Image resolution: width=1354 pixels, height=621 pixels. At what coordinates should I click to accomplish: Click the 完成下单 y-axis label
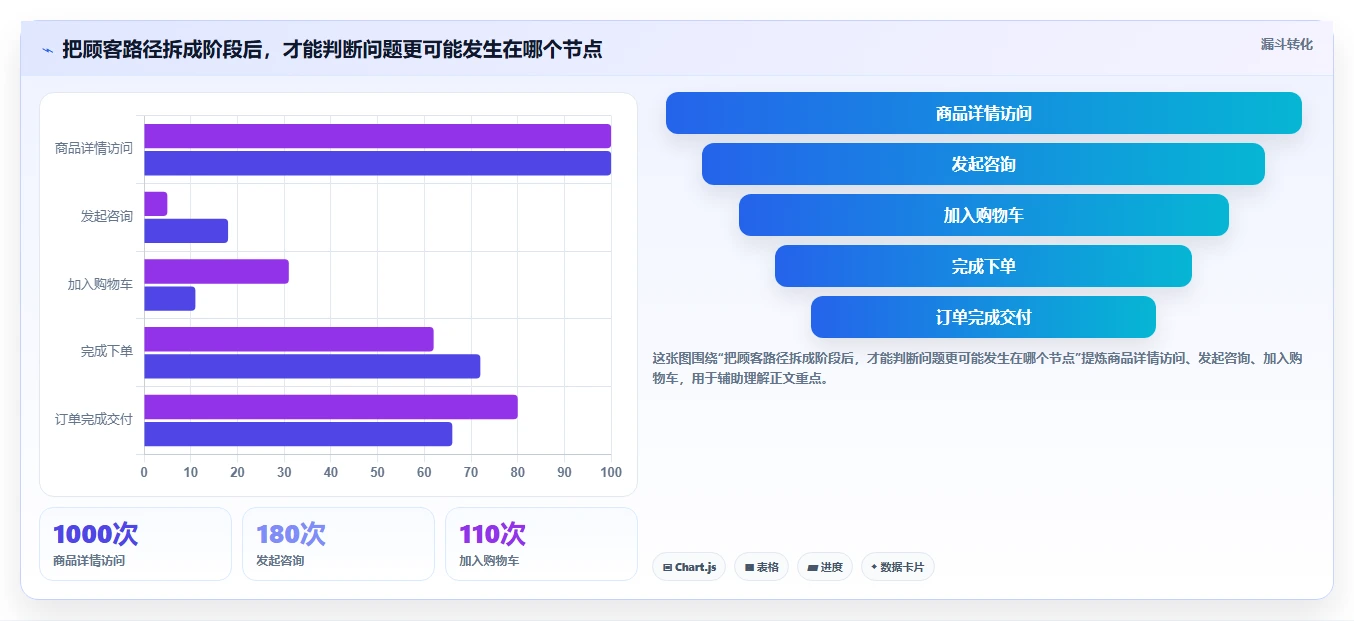107,352
